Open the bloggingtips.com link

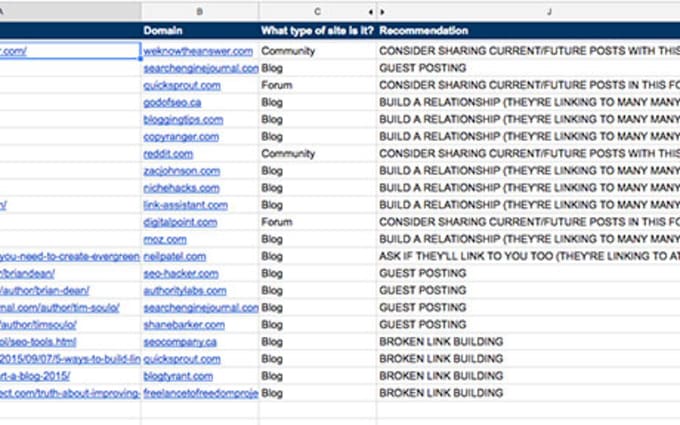coord(183,120)
